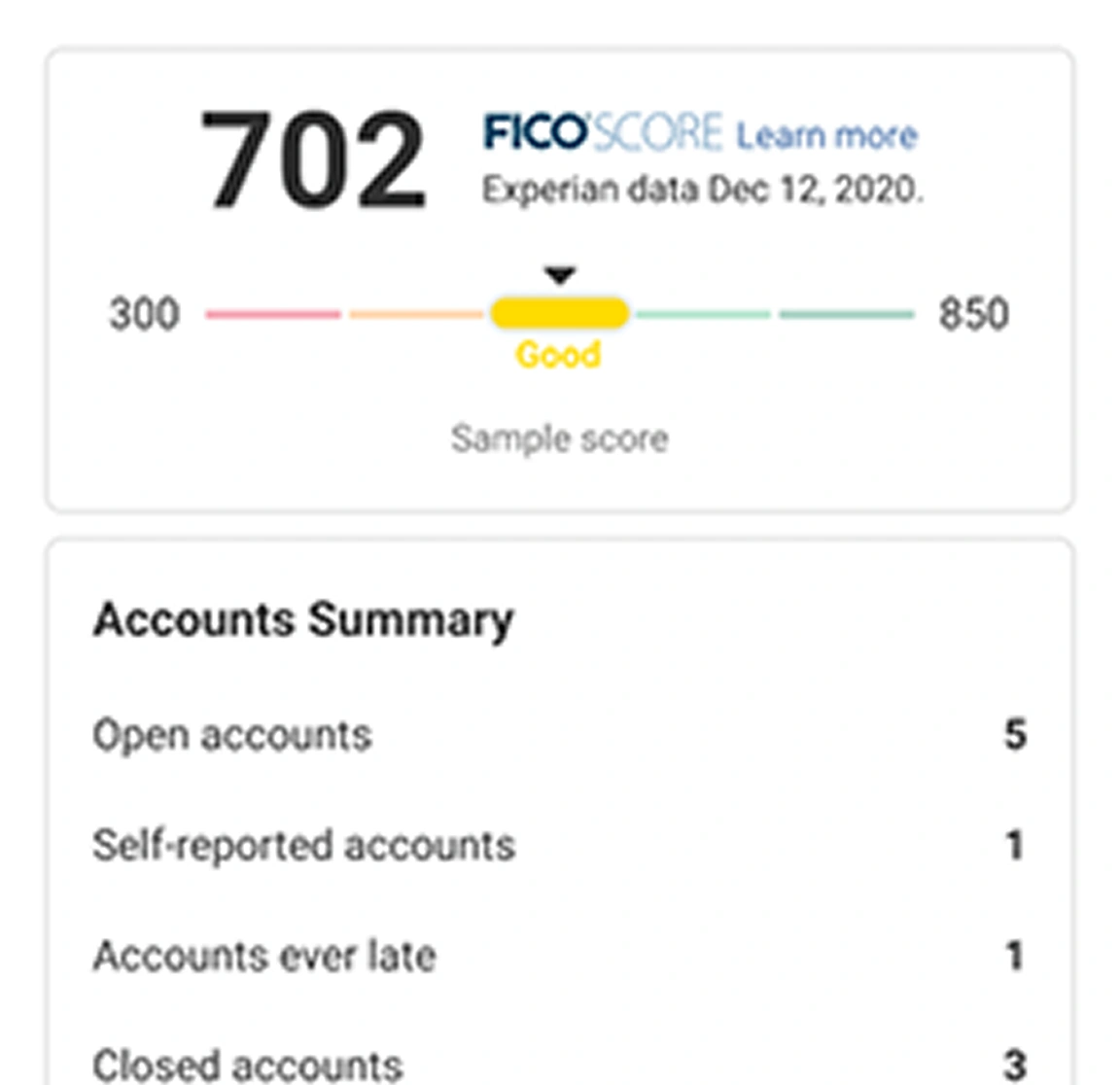Click the Experian data date text
The image size is (1120, 1085).
702,189
